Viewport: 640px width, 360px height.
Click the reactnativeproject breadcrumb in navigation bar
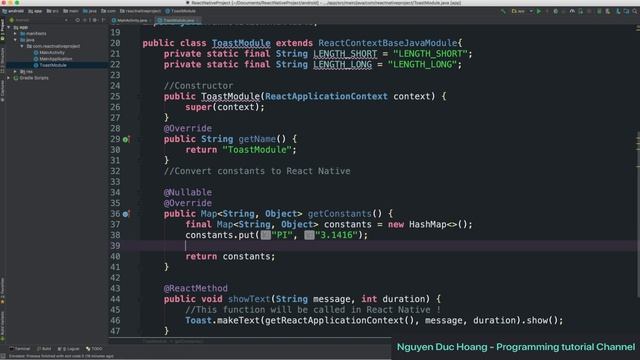pyautogui.click(x=140, y=11)
